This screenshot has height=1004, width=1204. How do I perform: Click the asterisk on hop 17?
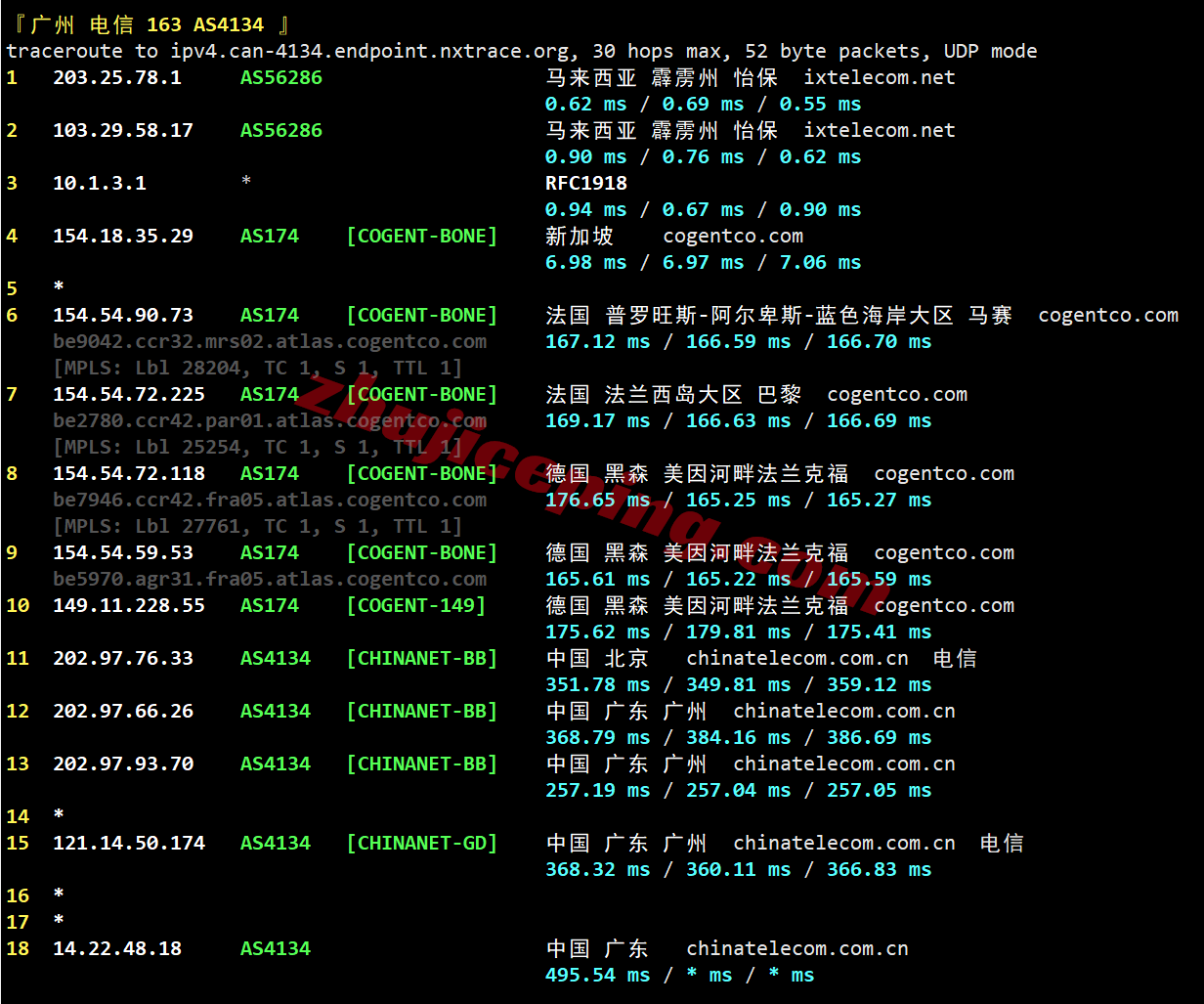(x=58, y=922)
